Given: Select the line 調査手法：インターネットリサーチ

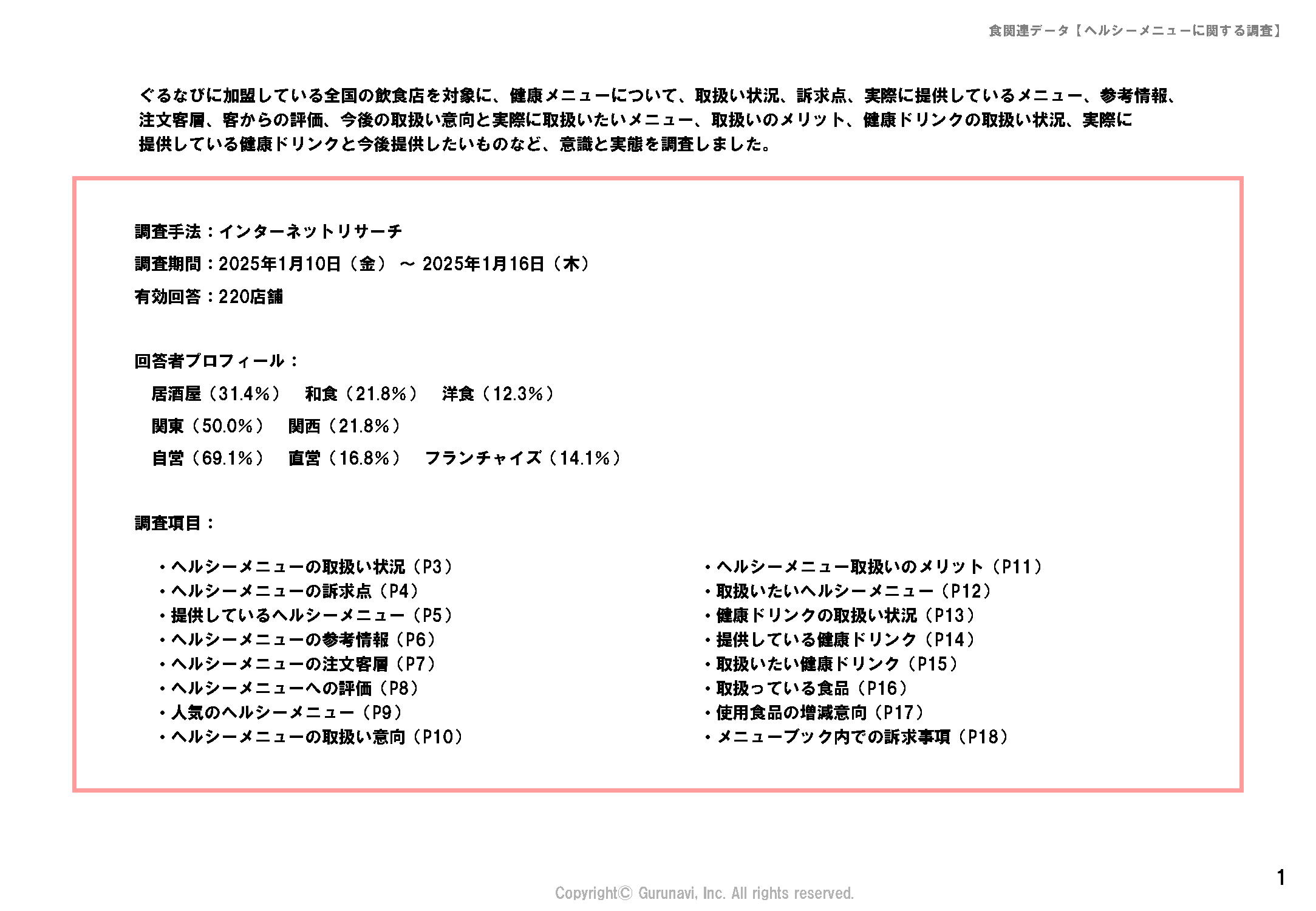Looking at the screenshot, I should (268, 231).
